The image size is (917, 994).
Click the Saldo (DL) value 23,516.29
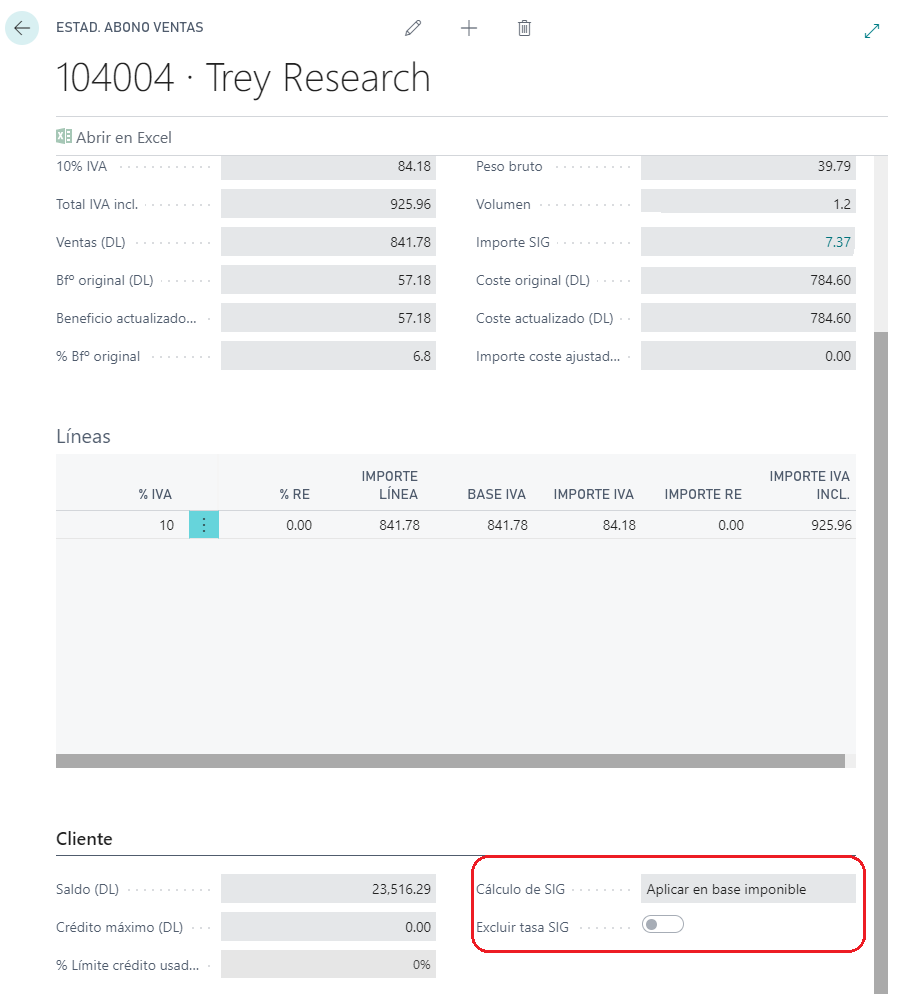(328, 889)
